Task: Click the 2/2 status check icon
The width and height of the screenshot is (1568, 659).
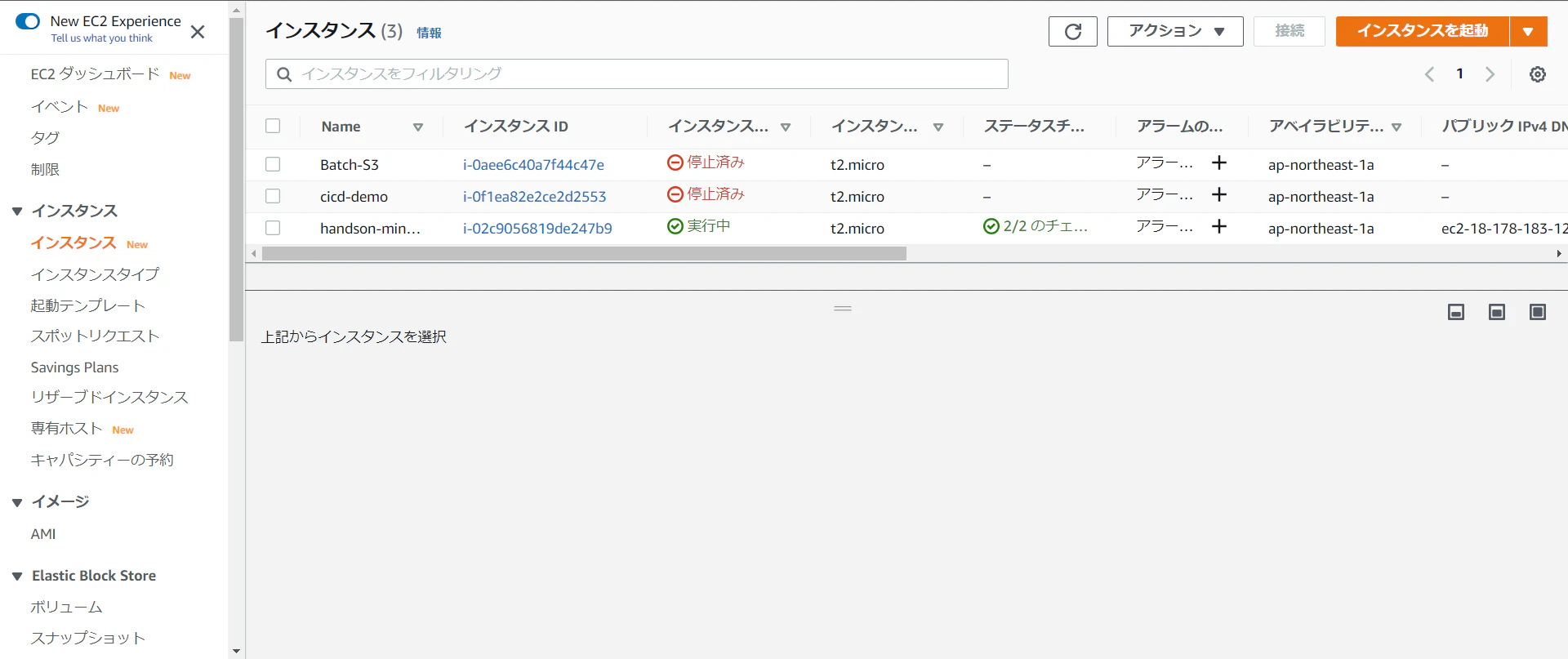Action: point(991,226)
